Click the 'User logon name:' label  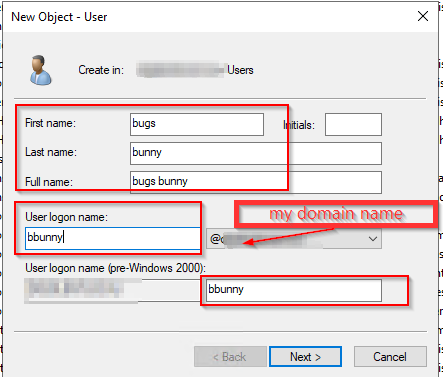click(x=67, y=217)
